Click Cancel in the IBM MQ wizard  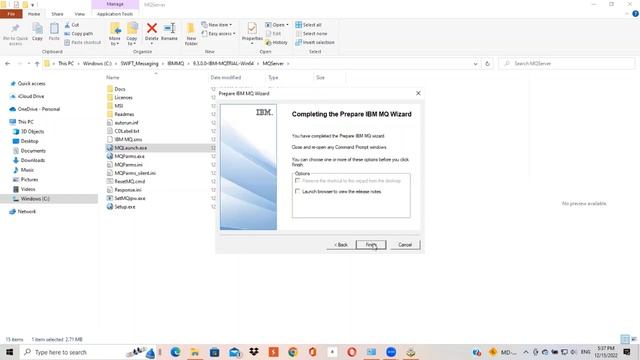coord(405,245)
